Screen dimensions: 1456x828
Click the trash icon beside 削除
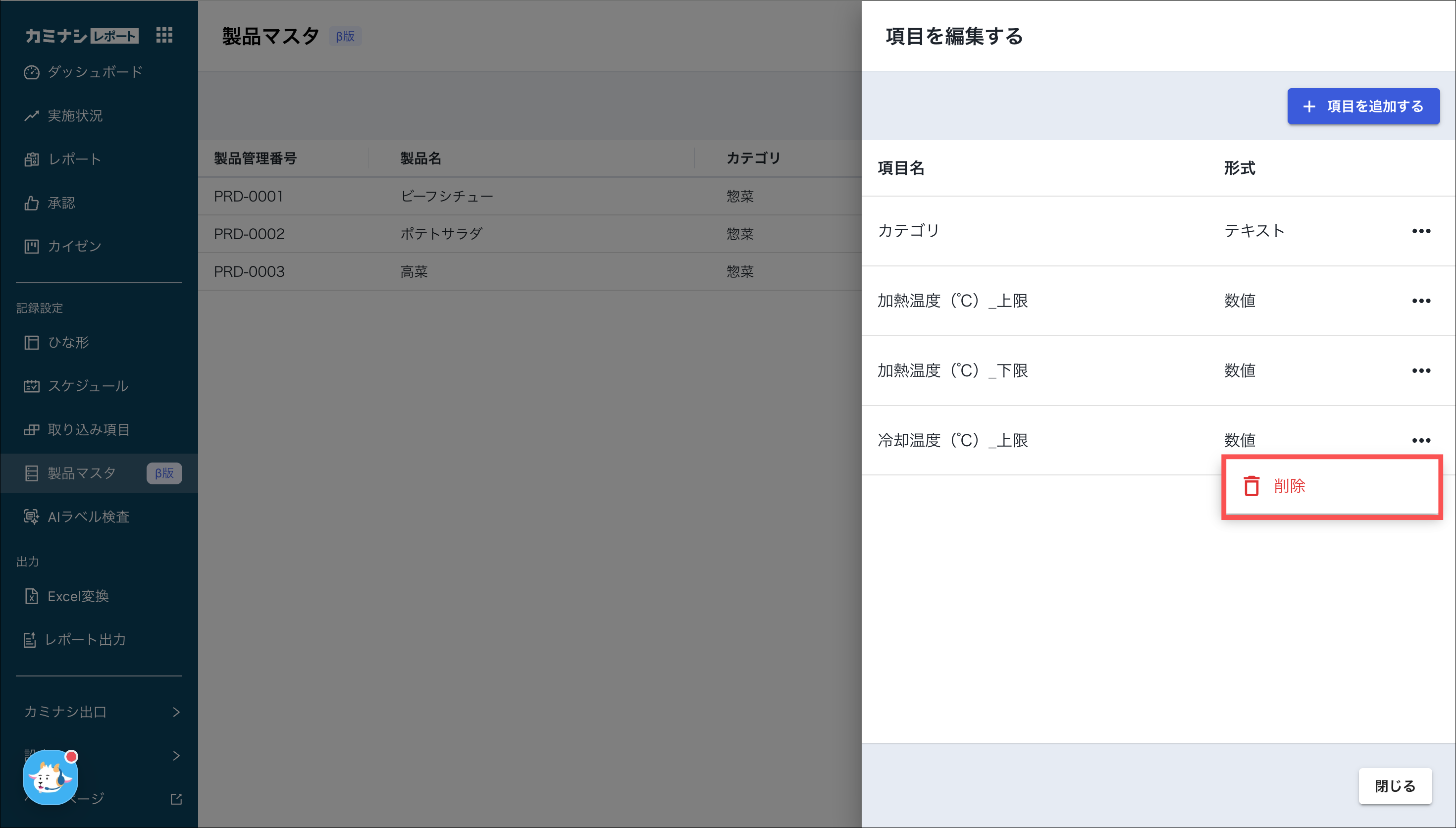(x=1251, y=486)
